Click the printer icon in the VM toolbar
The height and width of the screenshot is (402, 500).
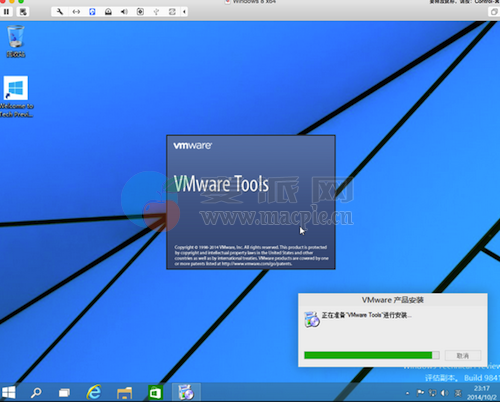click(172, 12)
